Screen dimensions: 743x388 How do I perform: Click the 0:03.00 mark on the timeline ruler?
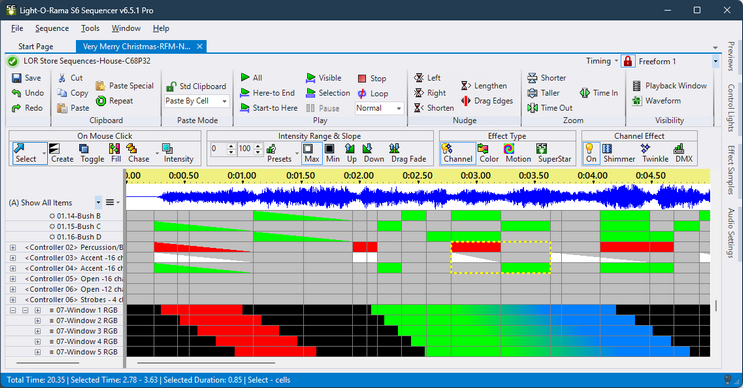click(475, 175)
